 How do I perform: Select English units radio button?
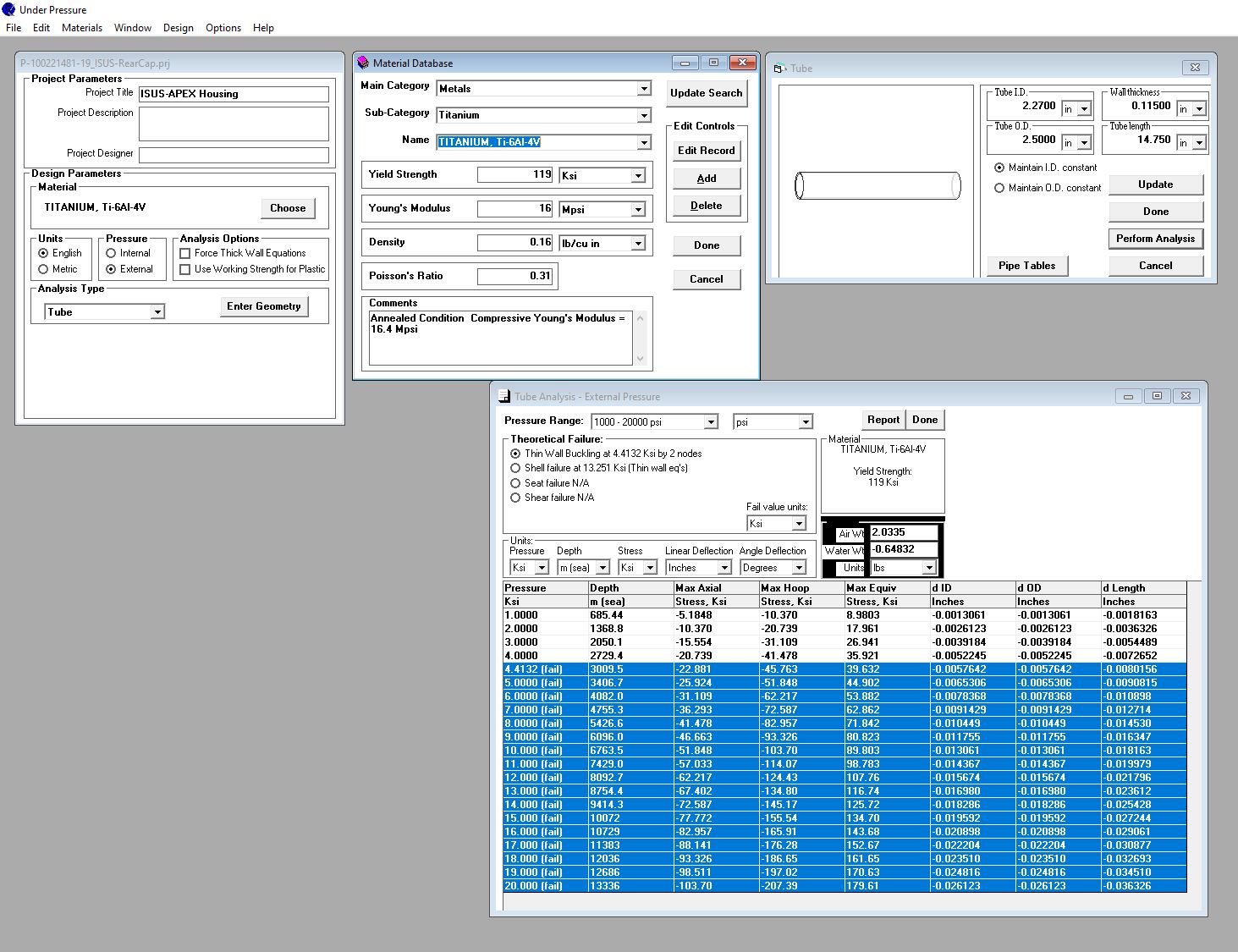(x=43, y=253)
